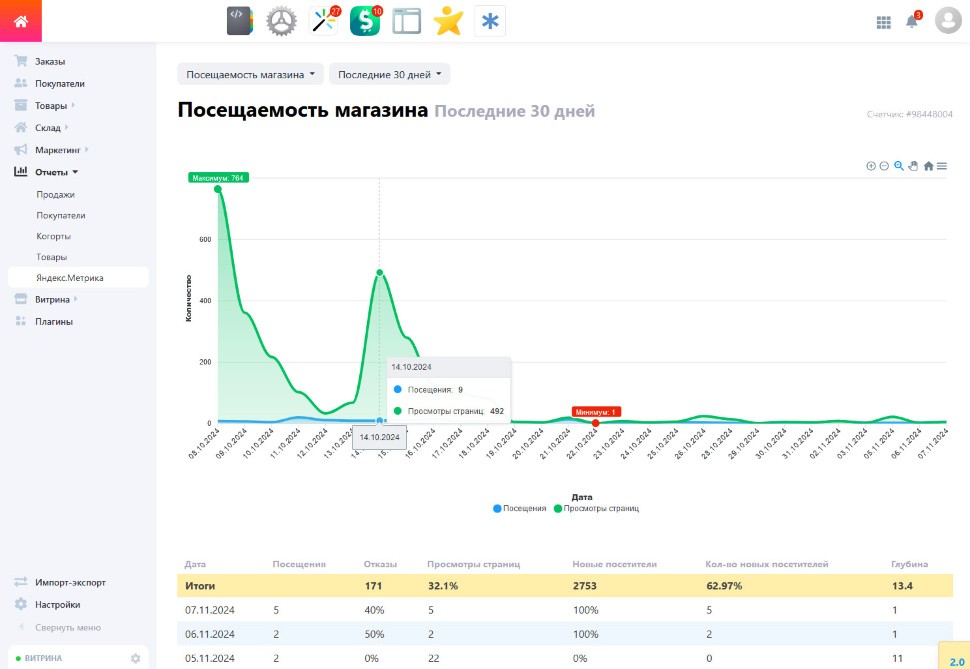The image size is (970, 669).
Task: Click the 14.10.2024 peak data point
Action: pyautogui.click(x=379, y=272)
